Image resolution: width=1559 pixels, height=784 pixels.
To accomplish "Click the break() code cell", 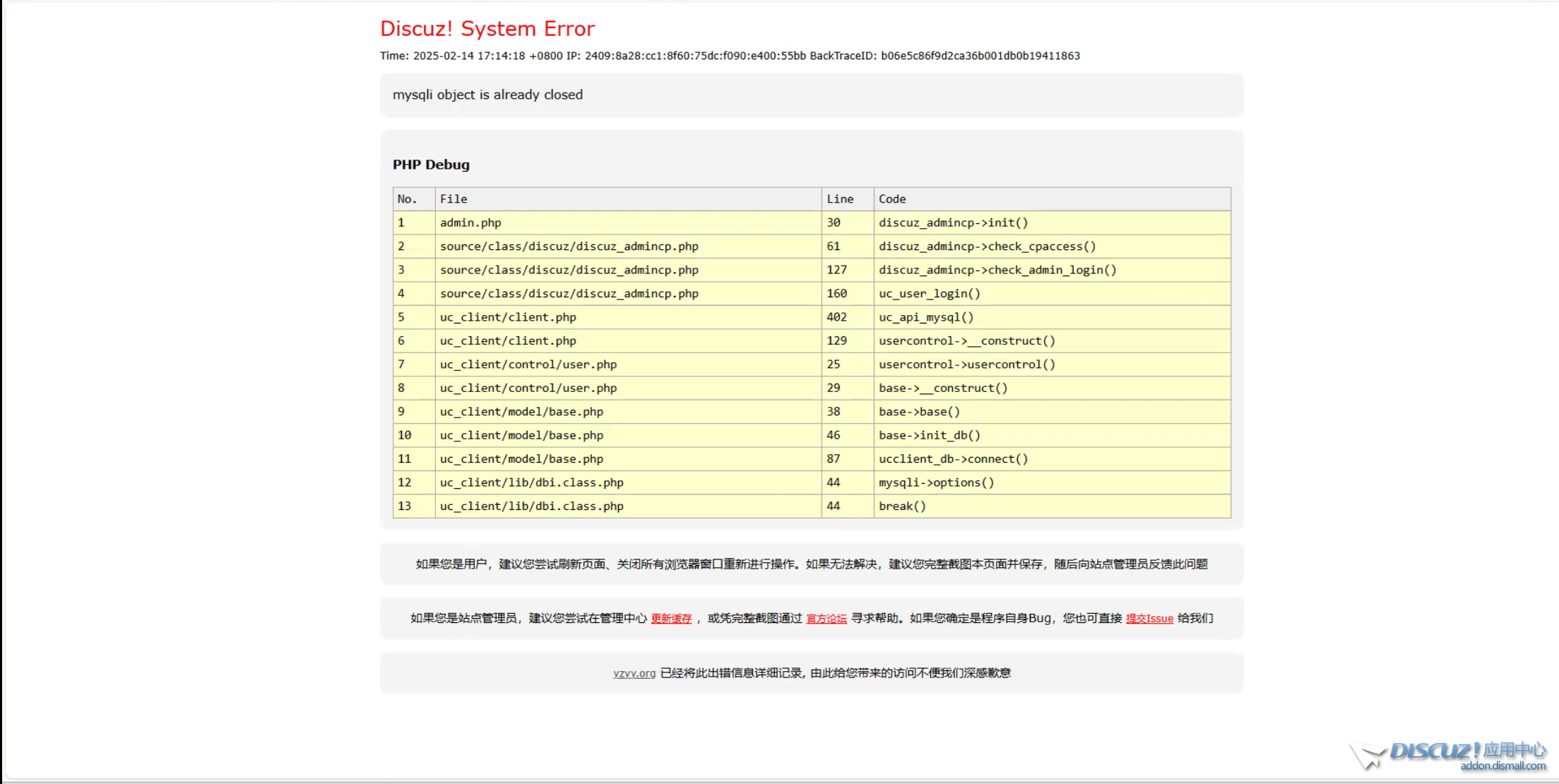I will 902,506.
